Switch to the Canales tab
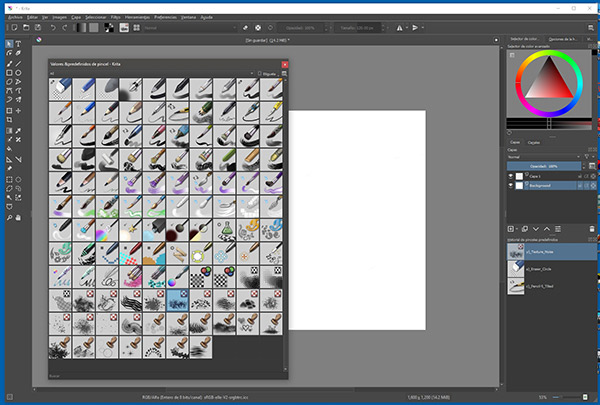 (534, 142)
